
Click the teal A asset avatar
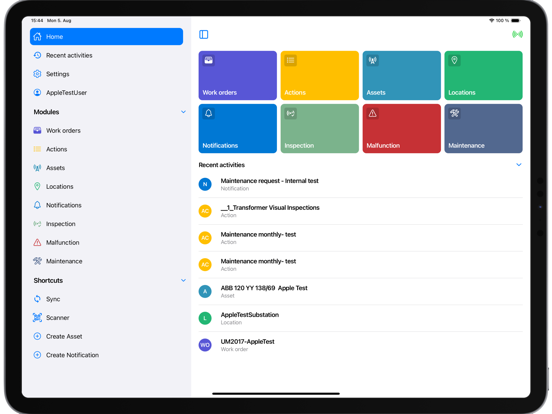tap(205, 291)
